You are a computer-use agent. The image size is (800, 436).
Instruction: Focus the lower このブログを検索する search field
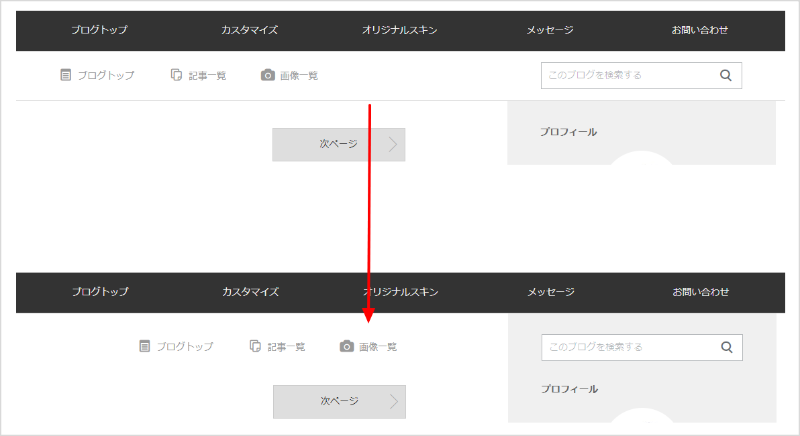625,347
